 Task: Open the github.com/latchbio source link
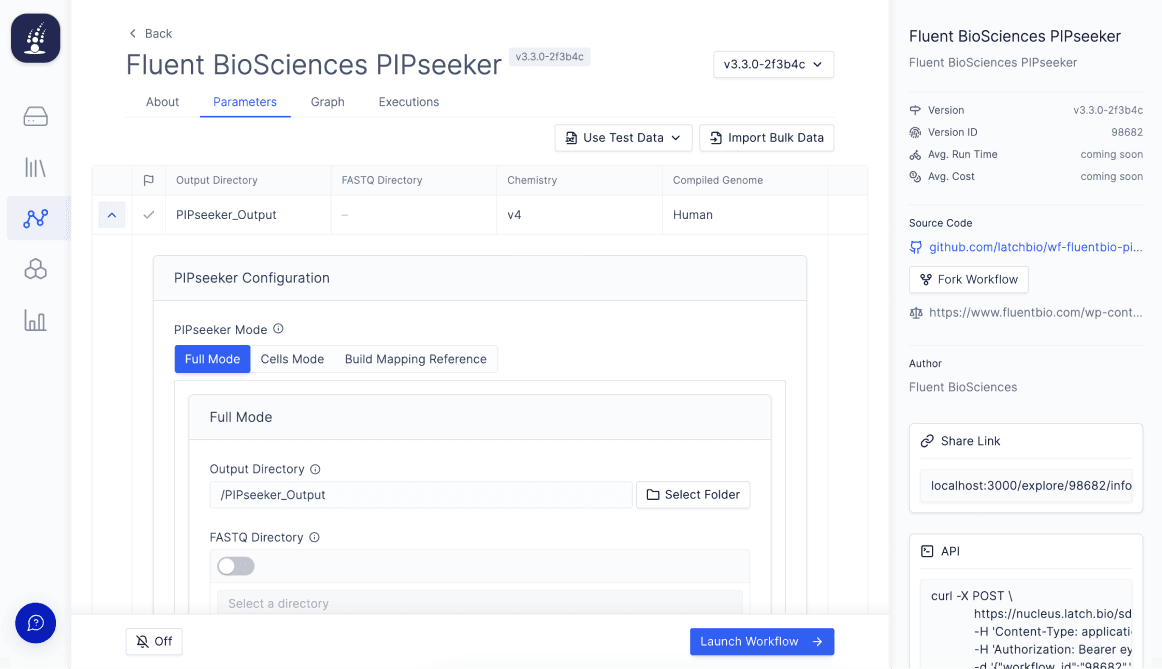(x=1036, y=247)
